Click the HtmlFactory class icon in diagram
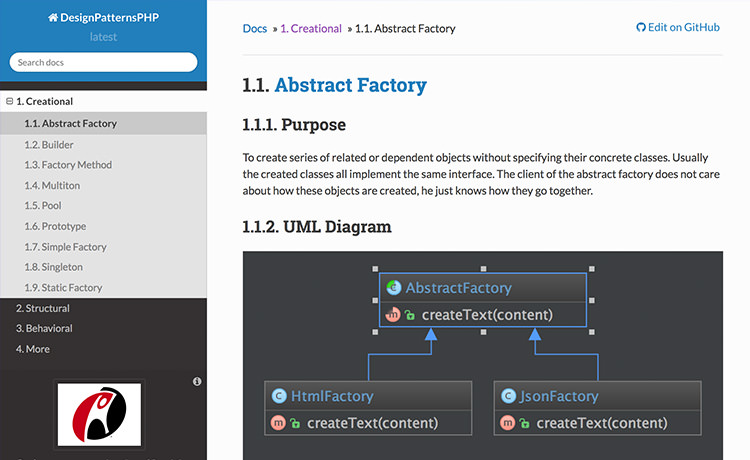The image size is (750, 460). [279, 397]
